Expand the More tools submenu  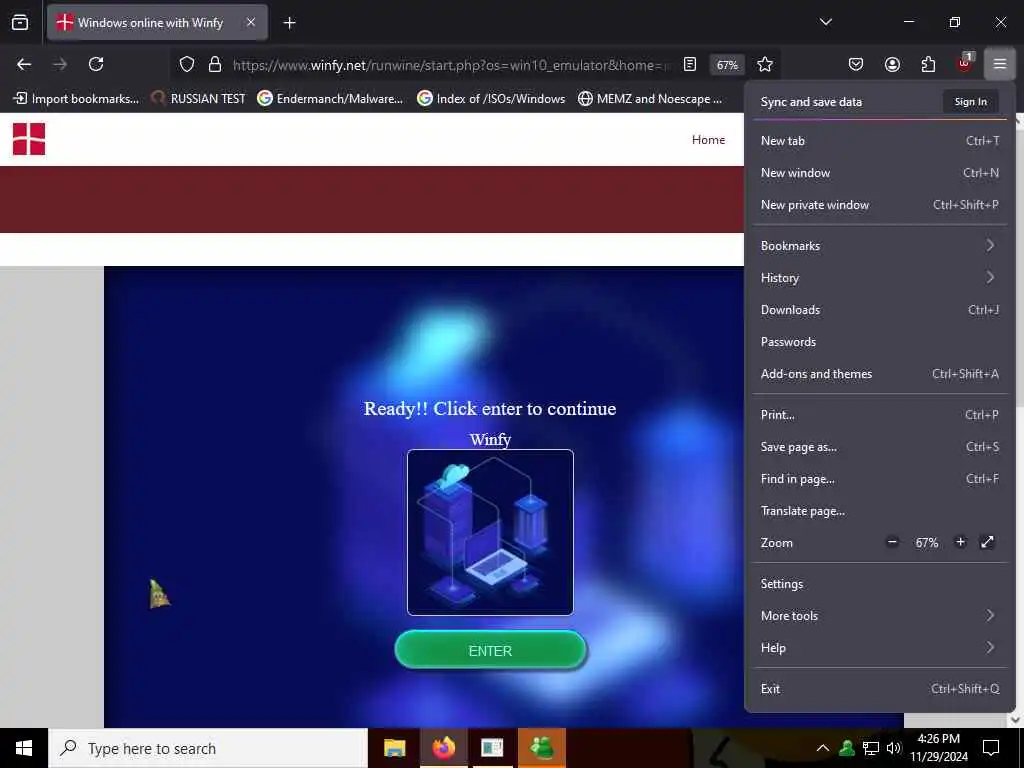click(x=880, y=616)
